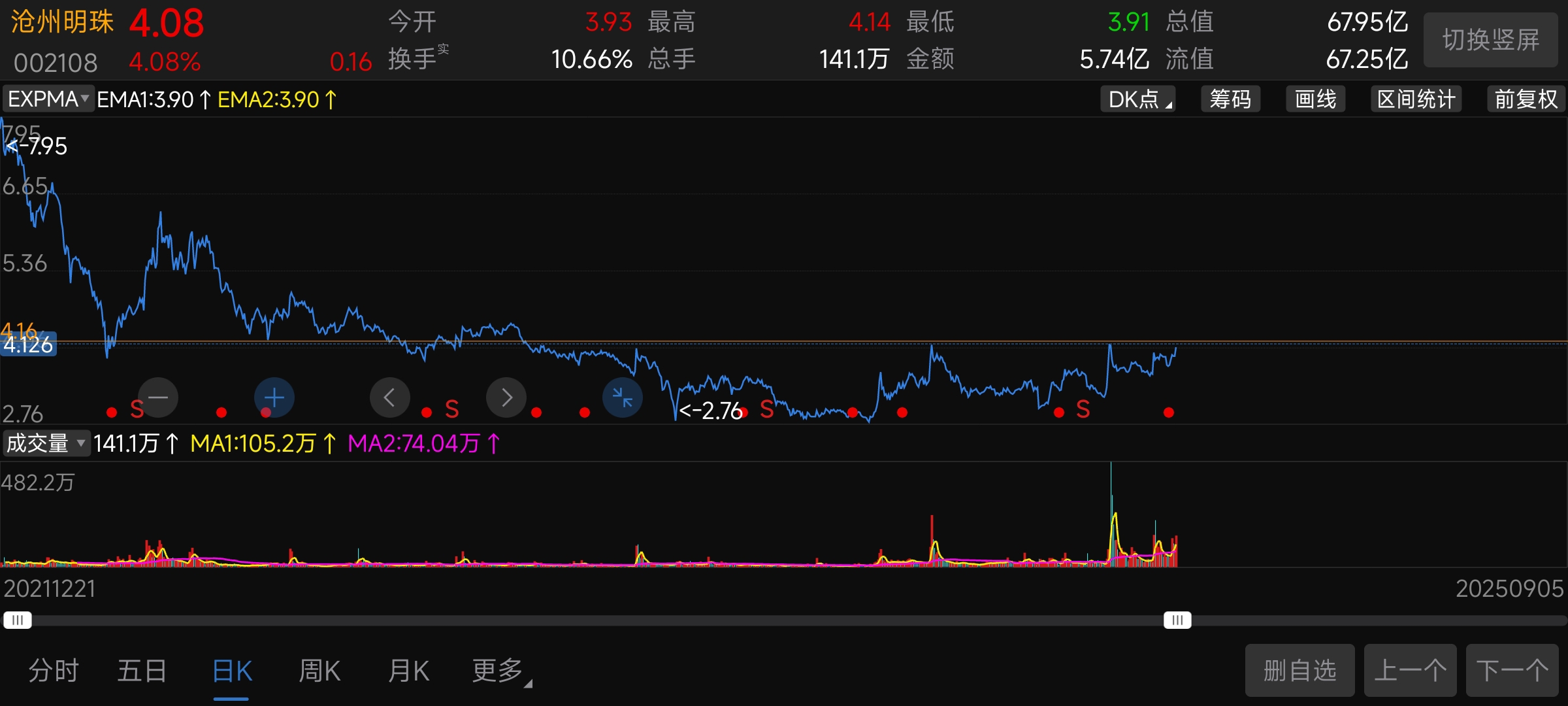
Task: Click the current price 4.08
Action: point(167,24)
